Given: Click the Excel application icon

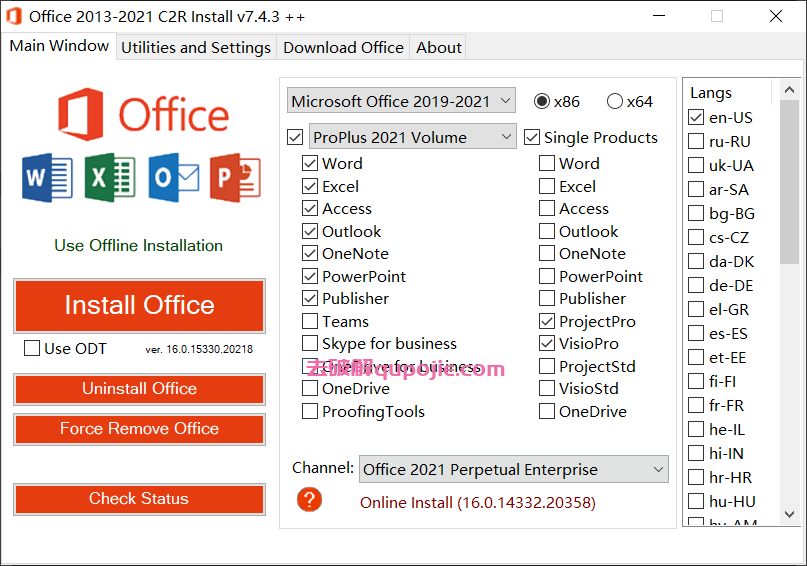Looking at the screenshot, I should [x=110, y=178].
